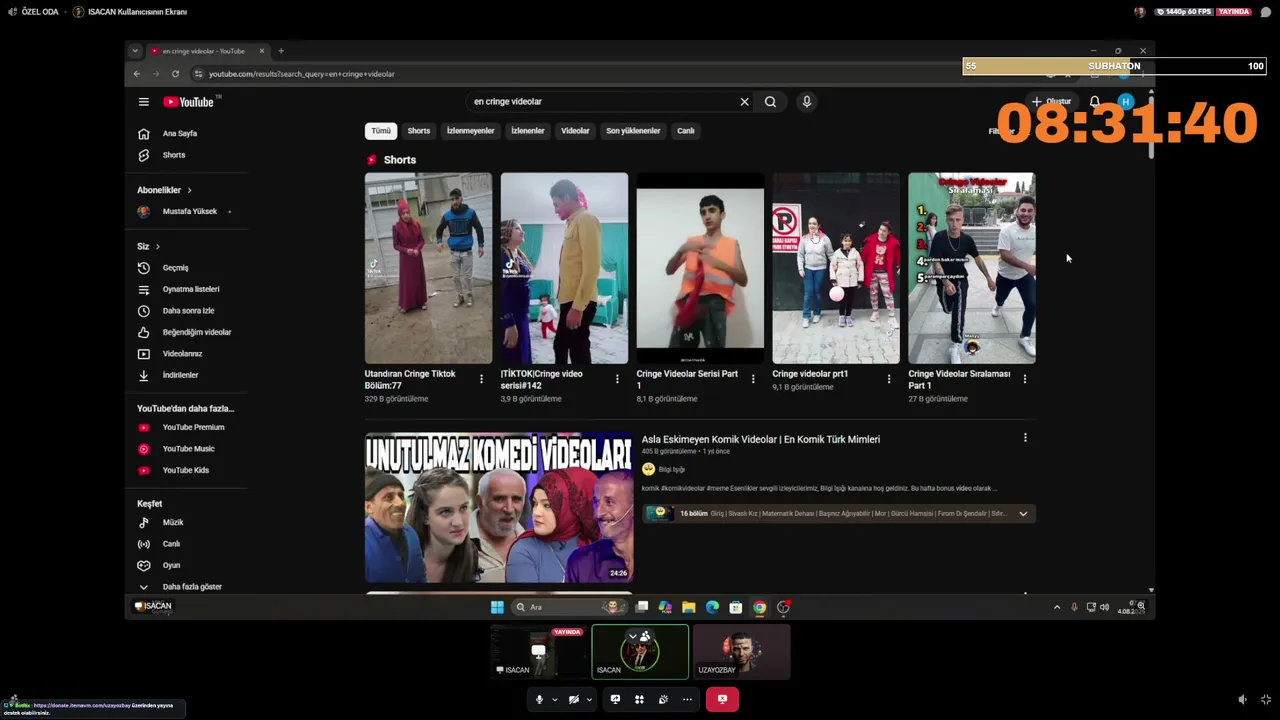Open microphone options dropdown arrow
Image resolution: width=1280 pixels, height=720 pixels.
[x=555, y=700]
